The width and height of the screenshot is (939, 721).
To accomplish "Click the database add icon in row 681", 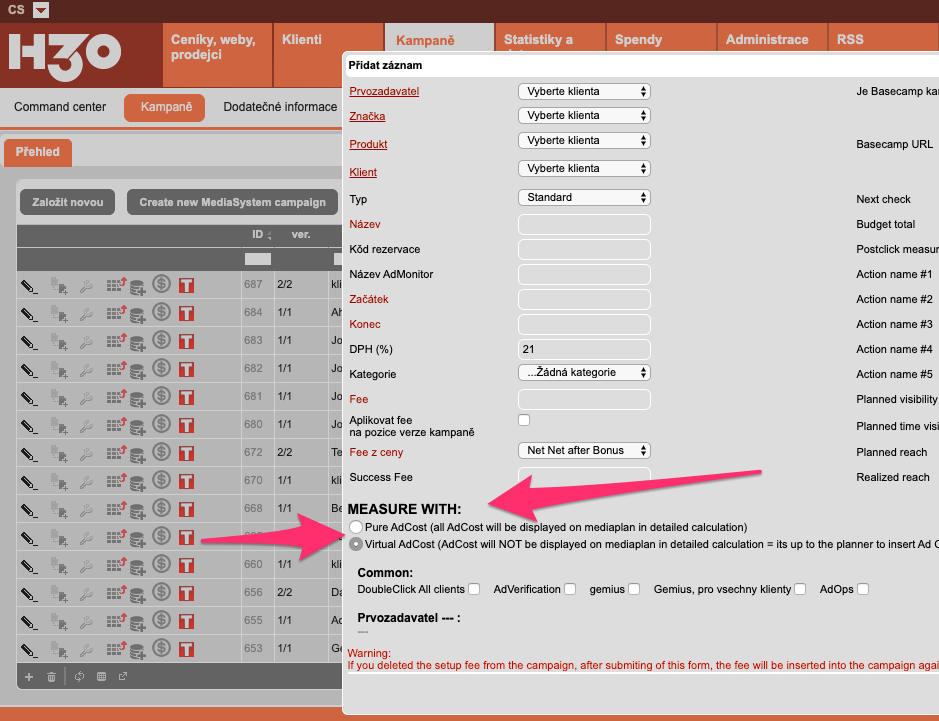I will click(x=137, y=397).
